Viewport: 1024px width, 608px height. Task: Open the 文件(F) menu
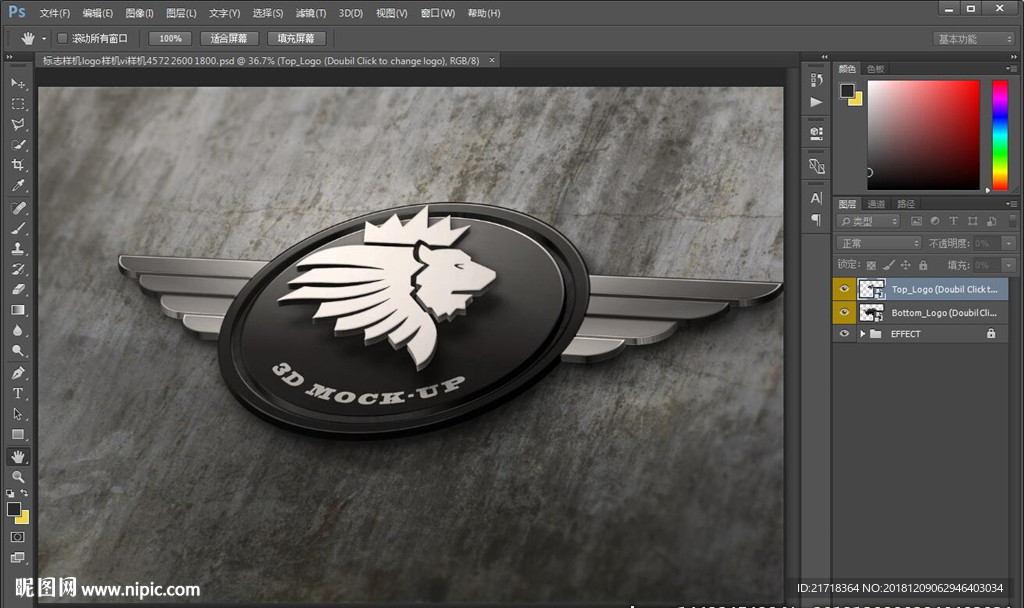55,13
